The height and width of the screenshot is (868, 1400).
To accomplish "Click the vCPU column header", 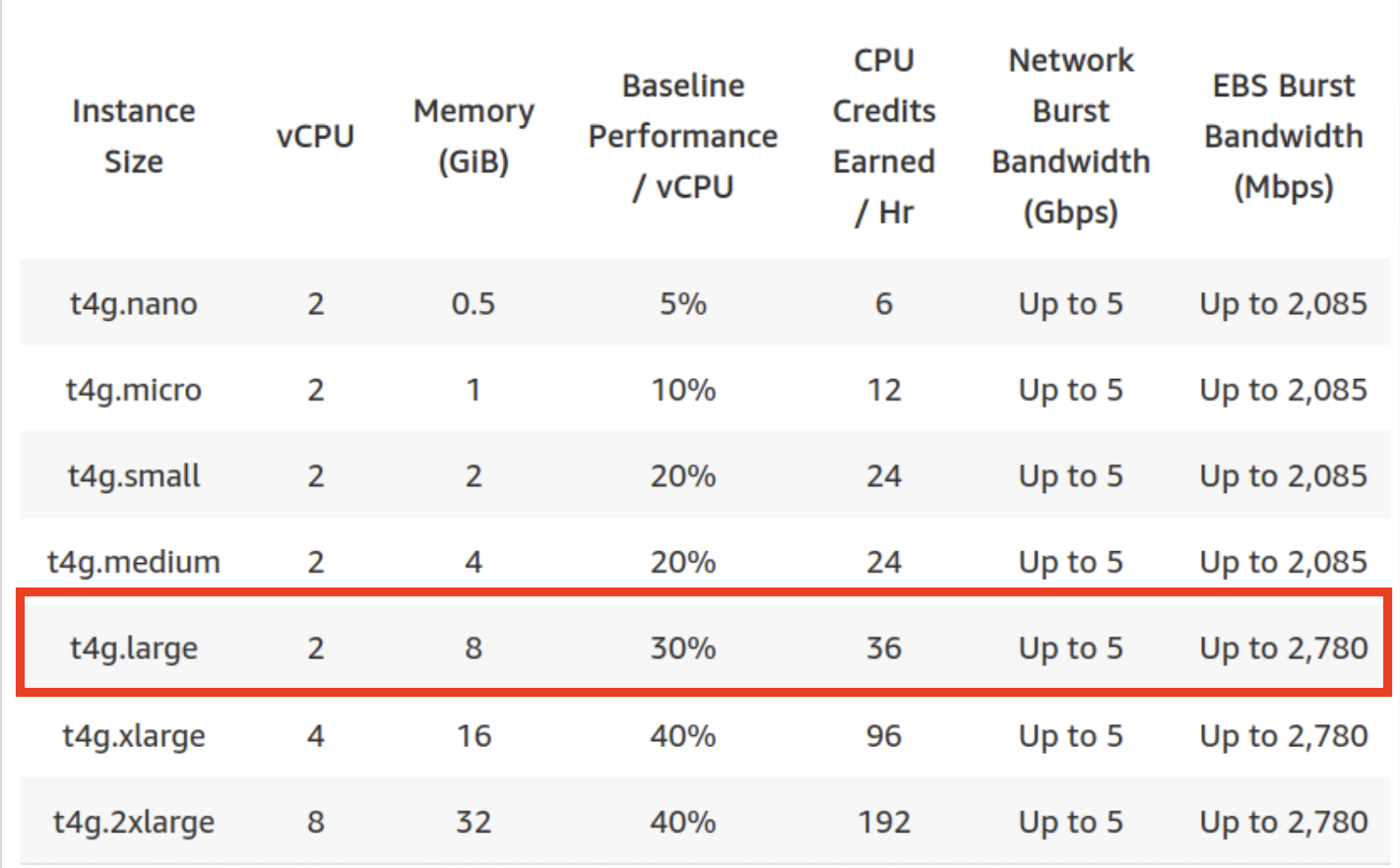I will (315, 136).
